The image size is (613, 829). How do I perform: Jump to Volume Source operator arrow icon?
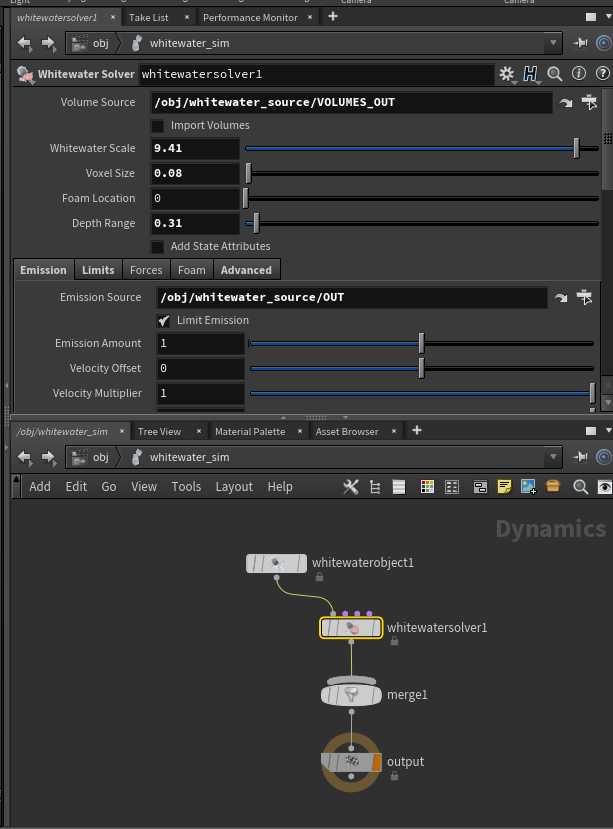pyautogui.click(x=566, y=103)
